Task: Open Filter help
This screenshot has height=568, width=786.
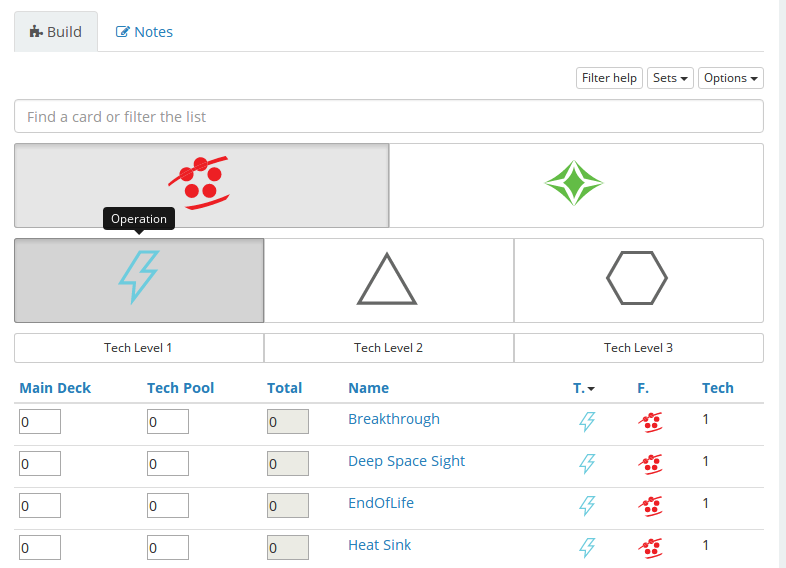Action: click(x=609, y=78)
